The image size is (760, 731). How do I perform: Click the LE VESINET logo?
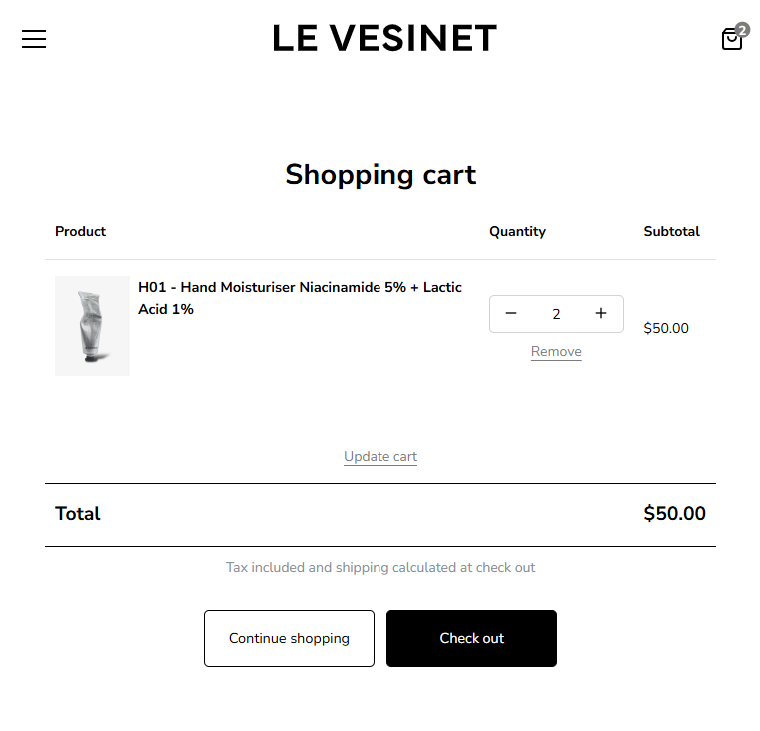[385, 38]
